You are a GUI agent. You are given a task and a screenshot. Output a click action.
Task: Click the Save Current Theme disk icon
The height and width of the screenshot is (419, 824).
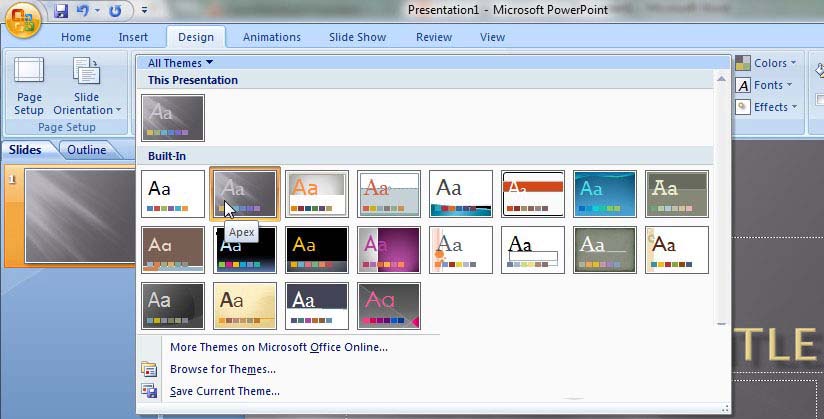[x=149, y=392]
